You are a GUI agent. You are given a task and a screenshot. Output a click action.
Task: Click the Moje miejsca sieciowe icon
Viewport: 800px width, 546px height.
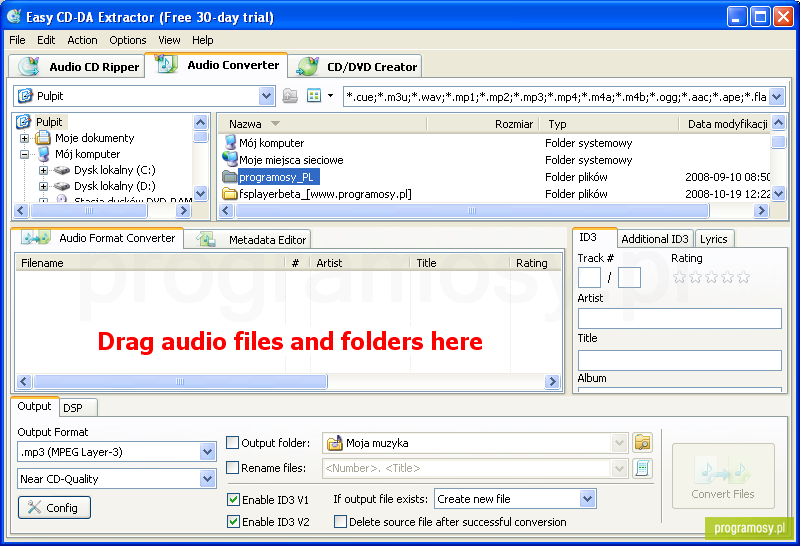[x=230, y=160]
